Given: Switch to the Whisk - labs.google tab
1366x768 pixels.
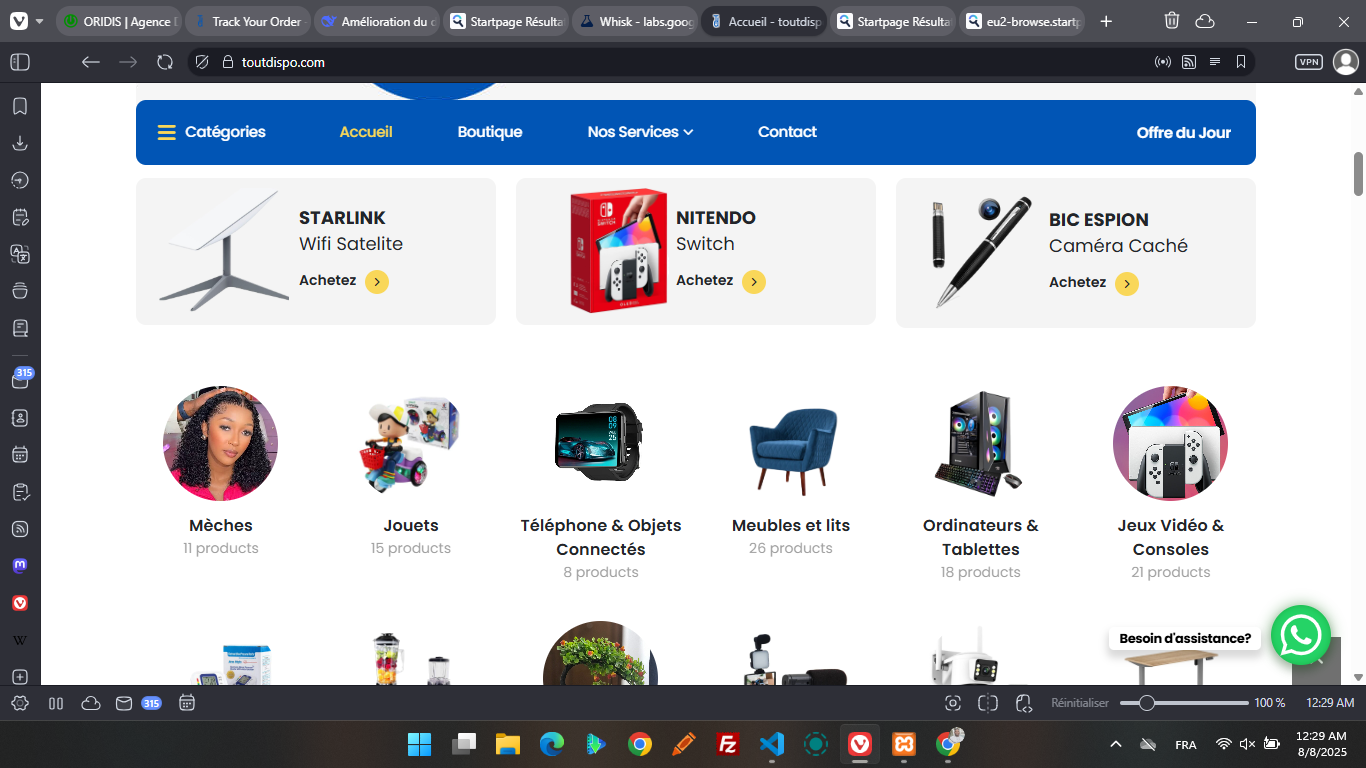Looking at the screenshot, I should click(x=634, y=21).
